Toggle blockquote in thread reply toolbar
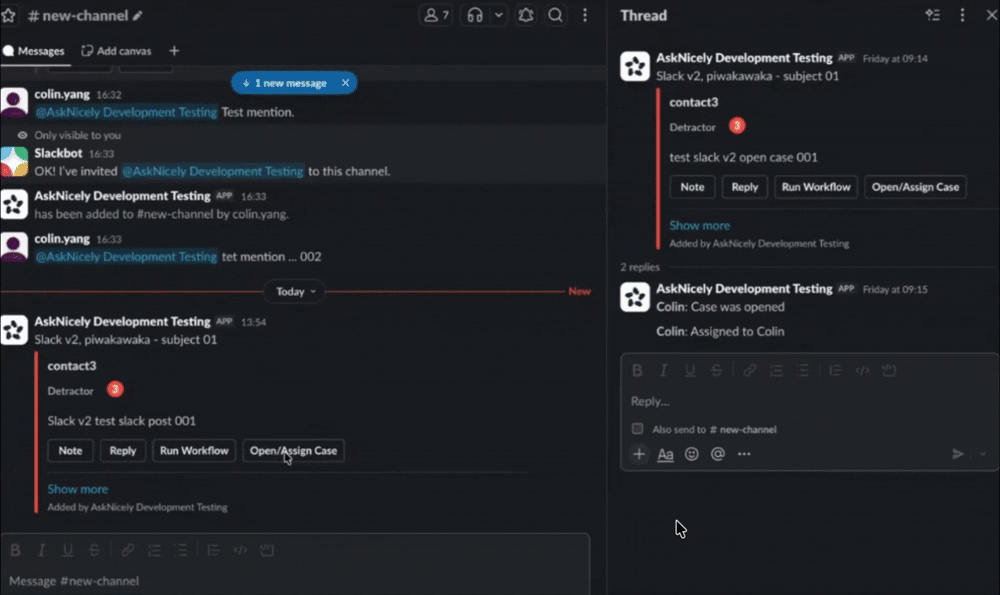 [x=835, y=371]
